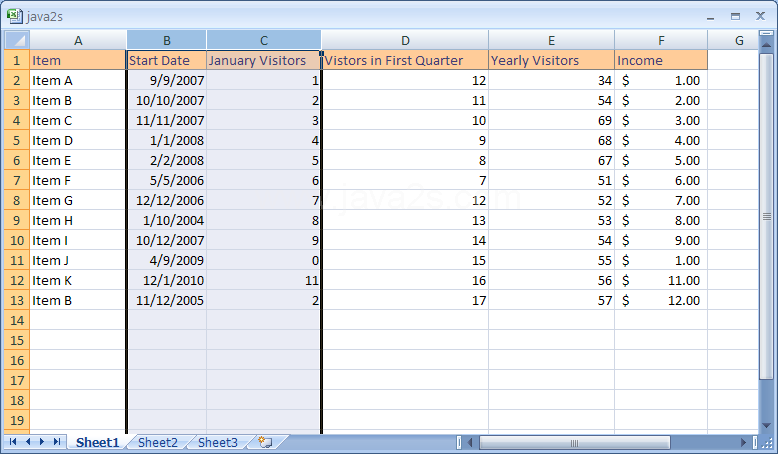Click the tab split handle left of horizontal scrollbar
The image size is (778, 454).
[458, 442]
